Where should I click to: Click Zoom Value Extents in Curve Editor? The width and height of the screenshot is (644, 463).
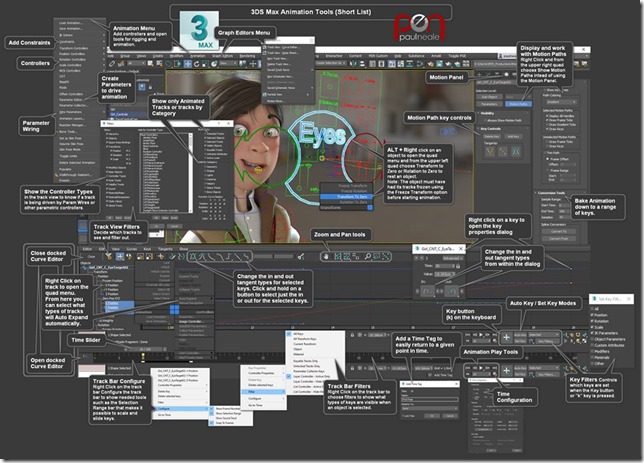pyautogui.click(x=347, y=256)
